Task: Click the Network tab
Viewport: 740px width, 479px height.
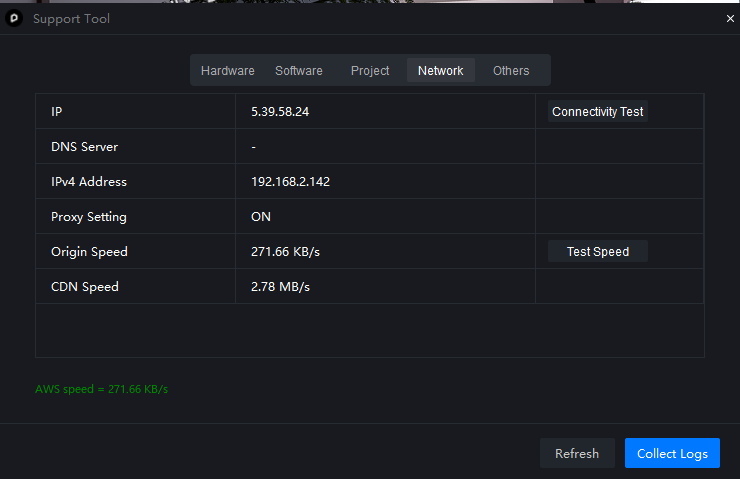Action: [440, 71]
